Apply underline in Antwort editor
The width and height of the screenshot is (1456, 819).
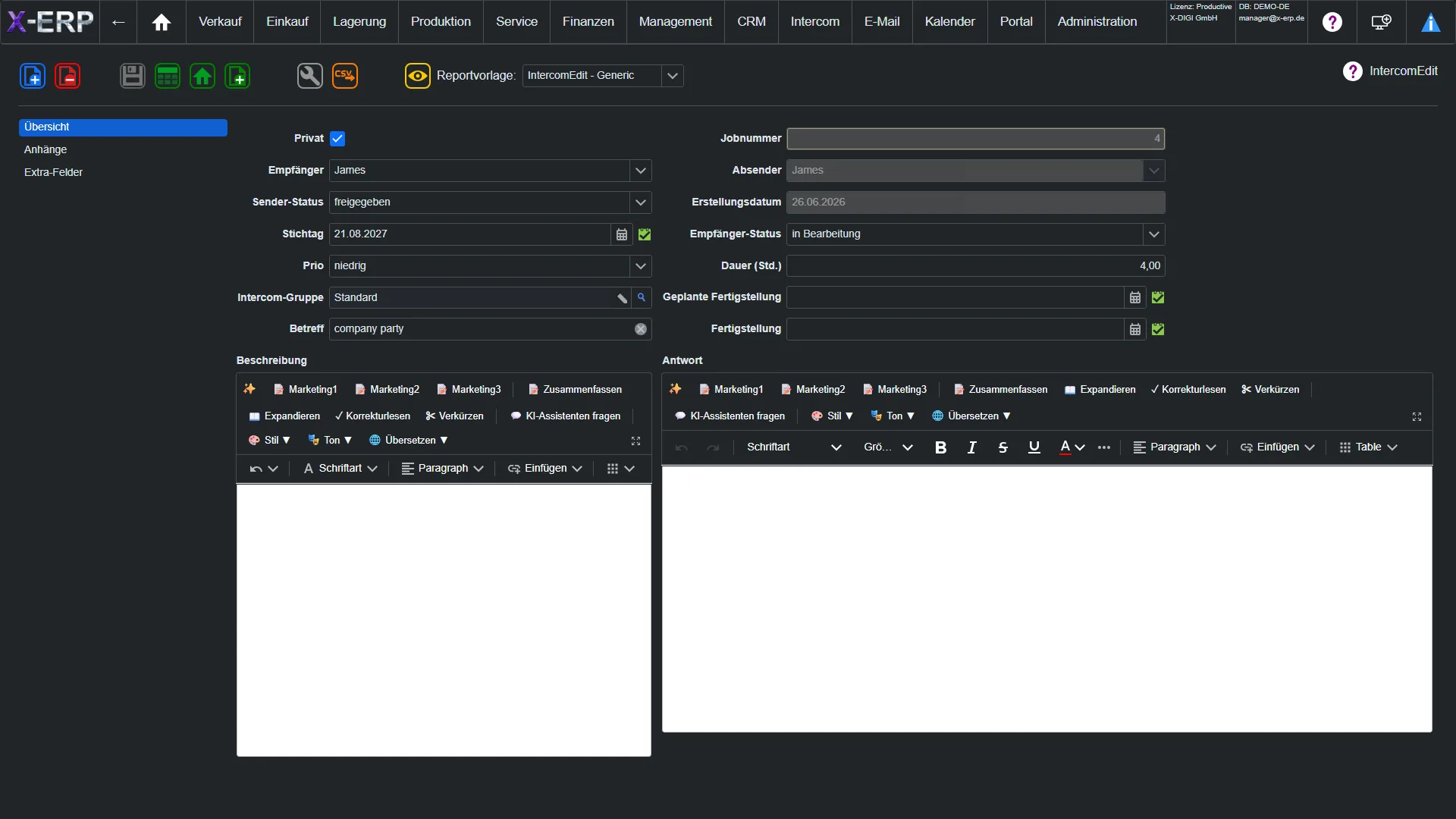pyautogui.click(x=1034, y=447)
